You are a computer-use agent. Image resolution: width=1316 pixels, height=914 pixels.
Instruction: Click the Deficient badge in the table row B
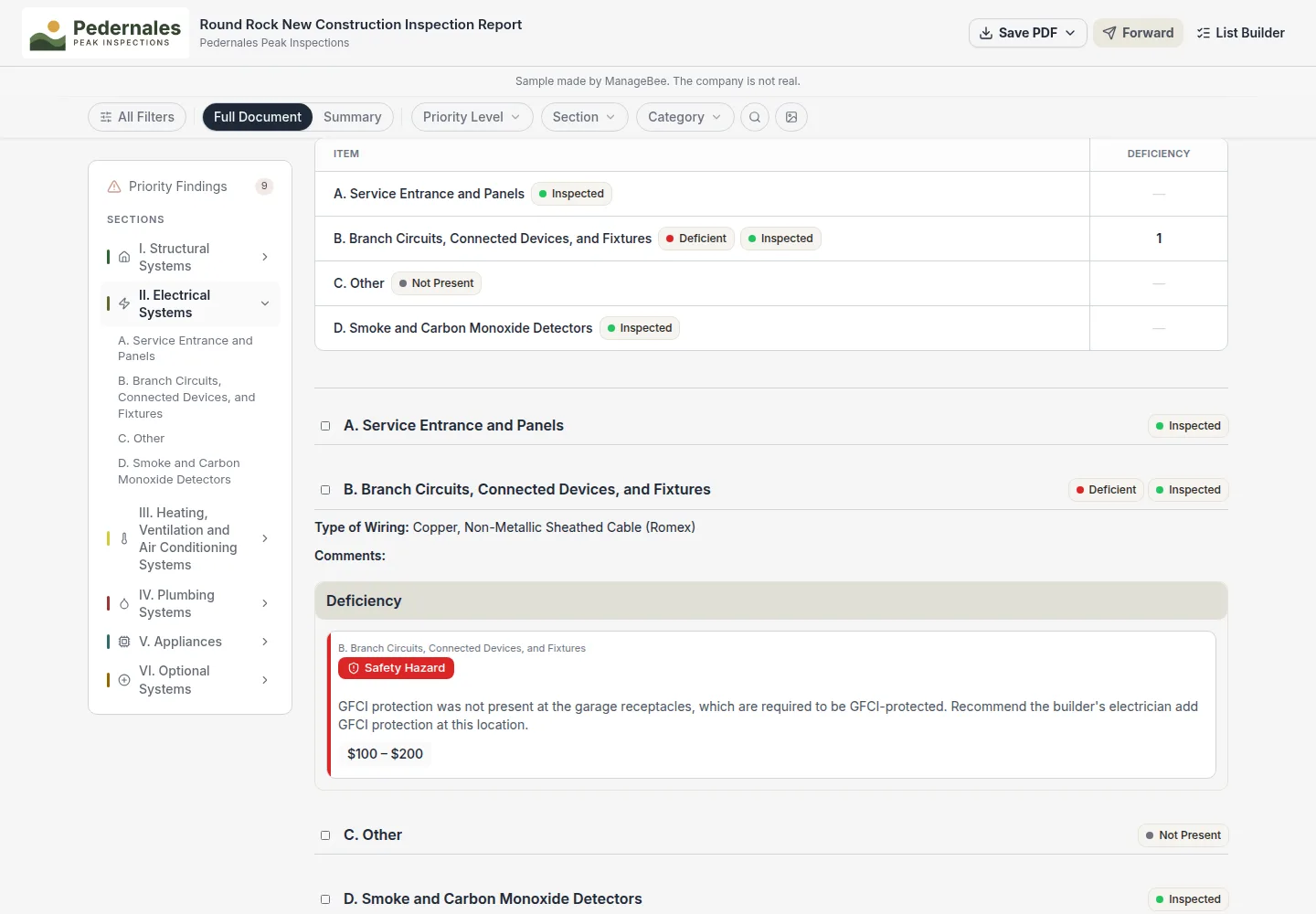(x=696, y=239)
